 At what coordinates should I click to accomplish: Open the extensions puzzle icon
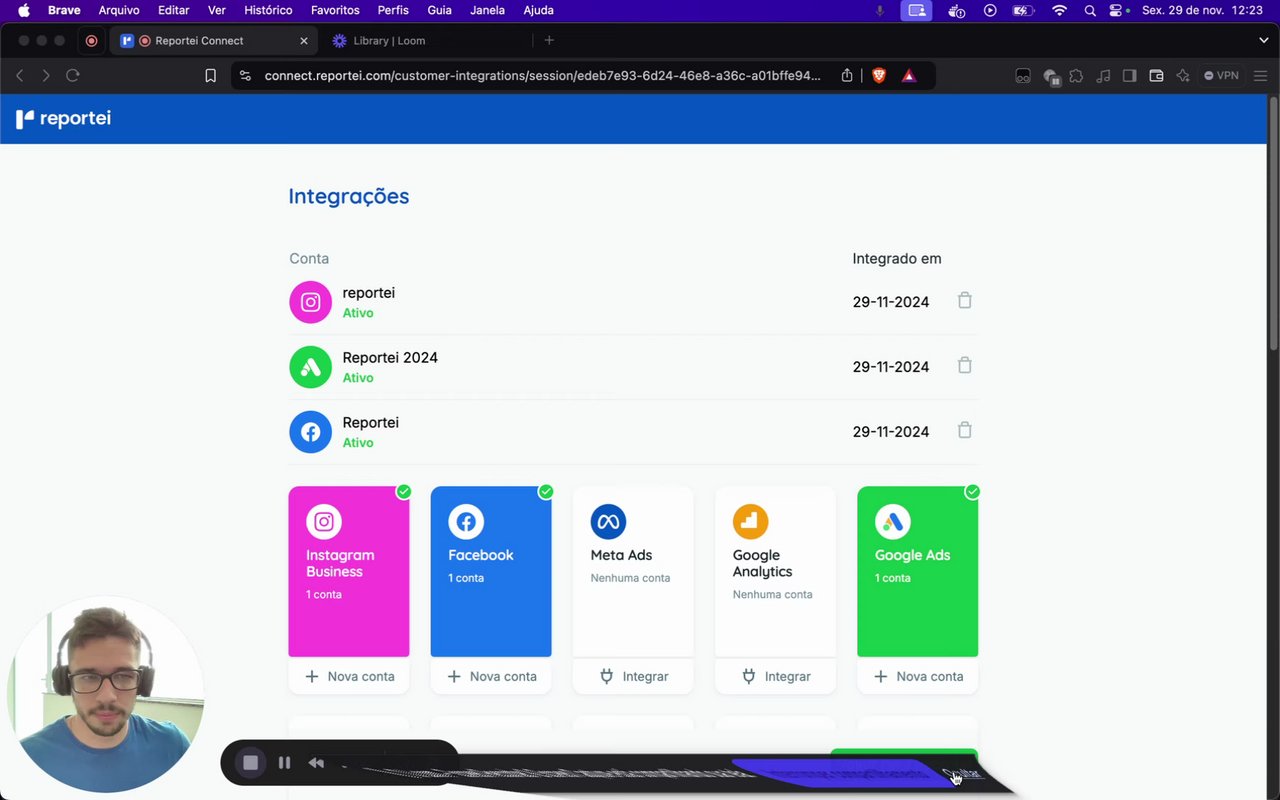[1076, 75]
